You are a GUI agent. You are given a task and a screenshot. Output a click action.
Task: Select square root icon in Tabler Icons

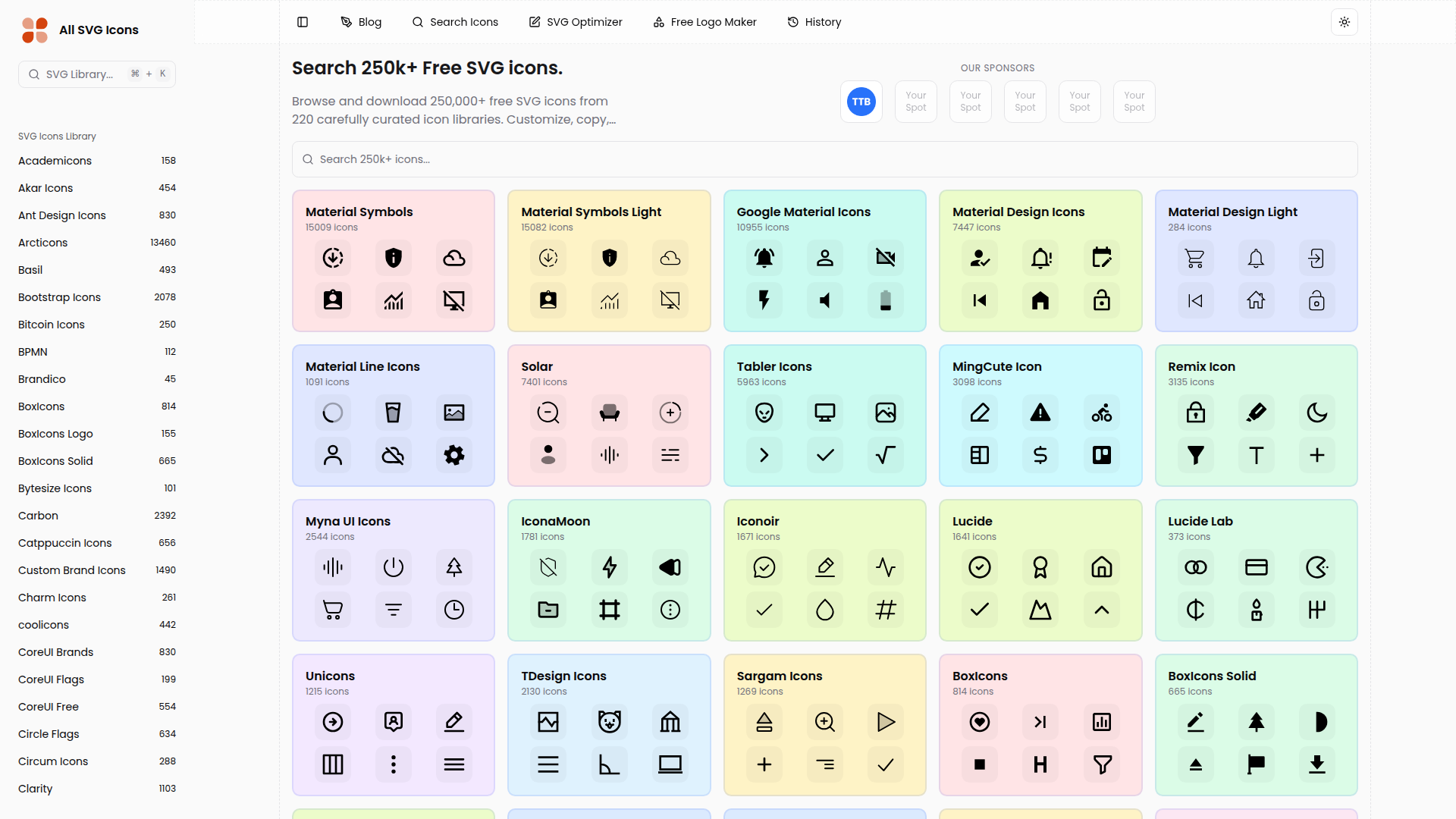(x=886, y=455)
